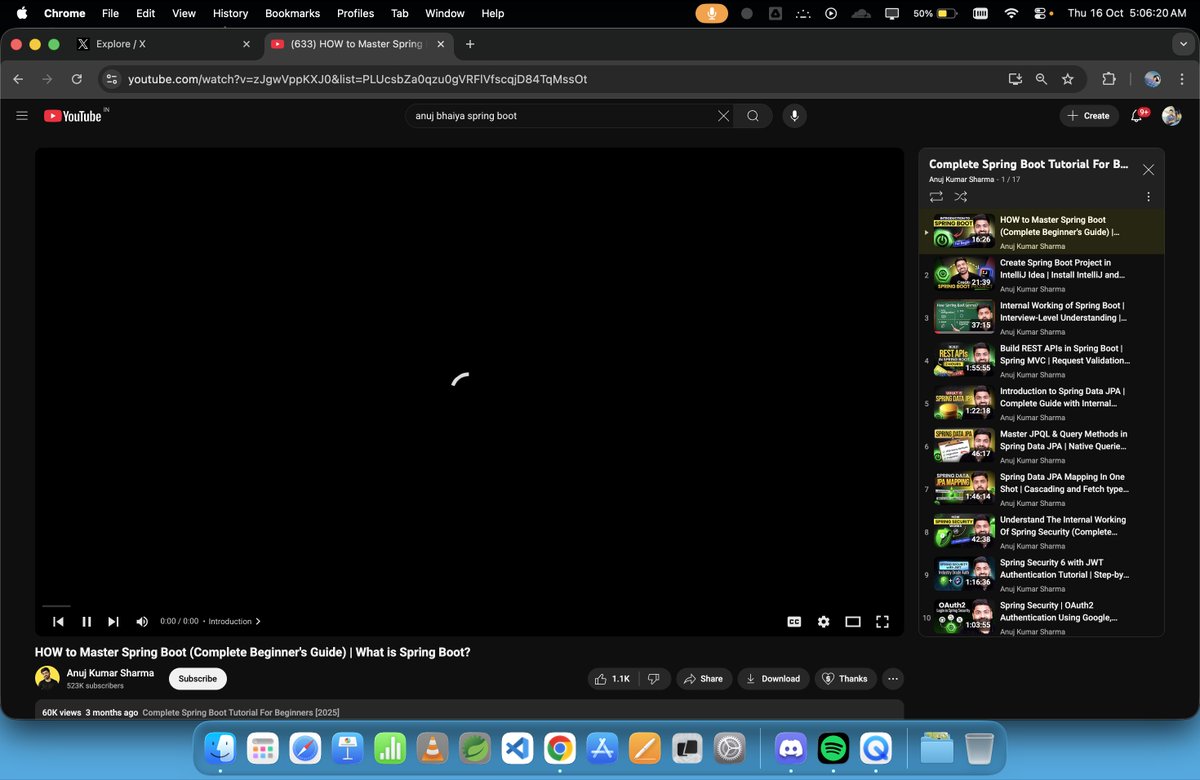Image resolution: width=1200 pixels, height=780 pixels.
Task: Open the account avatar menu
Action: 1171,116
